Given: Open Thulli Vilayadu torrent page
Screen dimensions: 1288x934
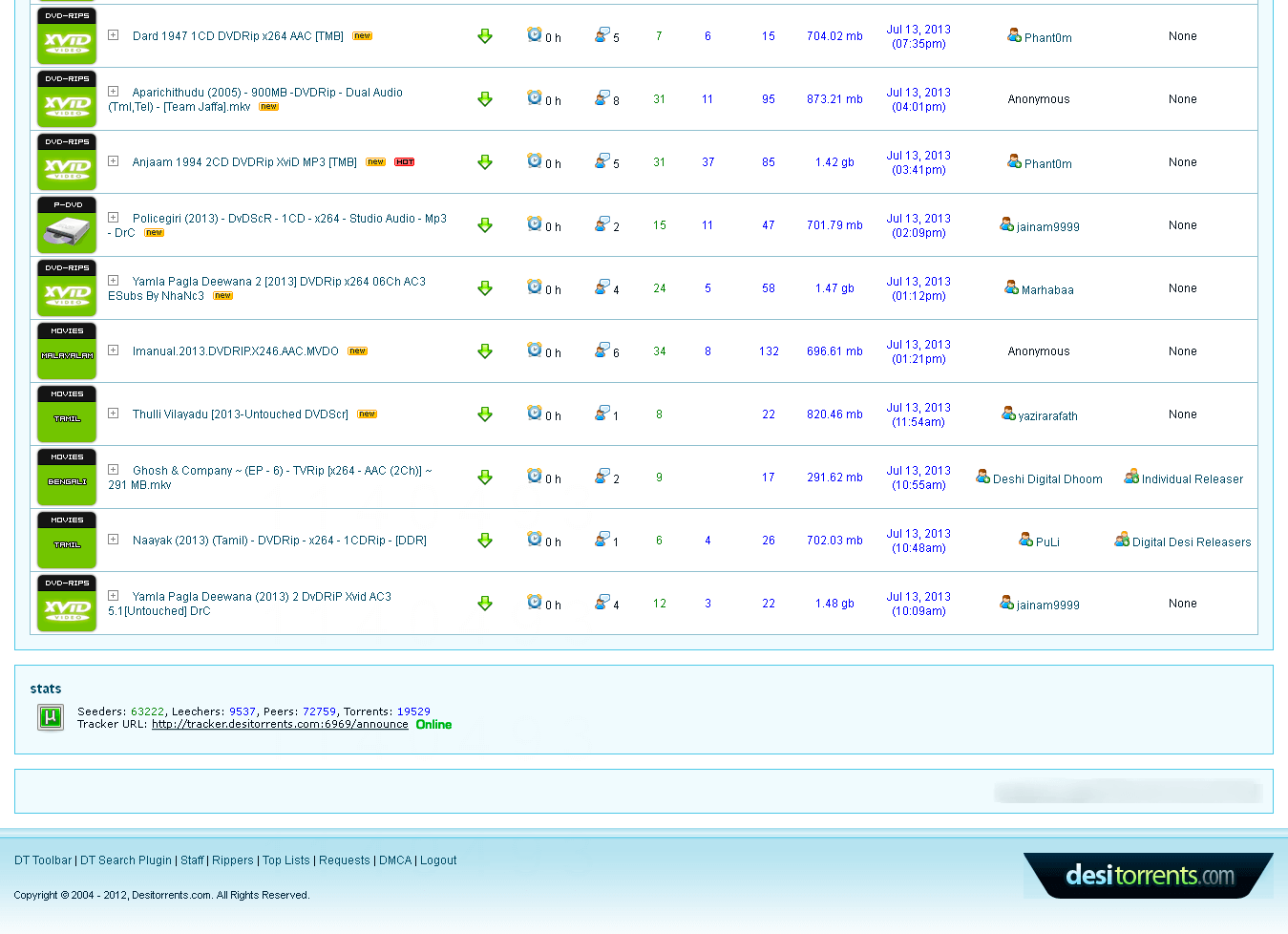Looking at the screenshot, I should pos(241,414).
